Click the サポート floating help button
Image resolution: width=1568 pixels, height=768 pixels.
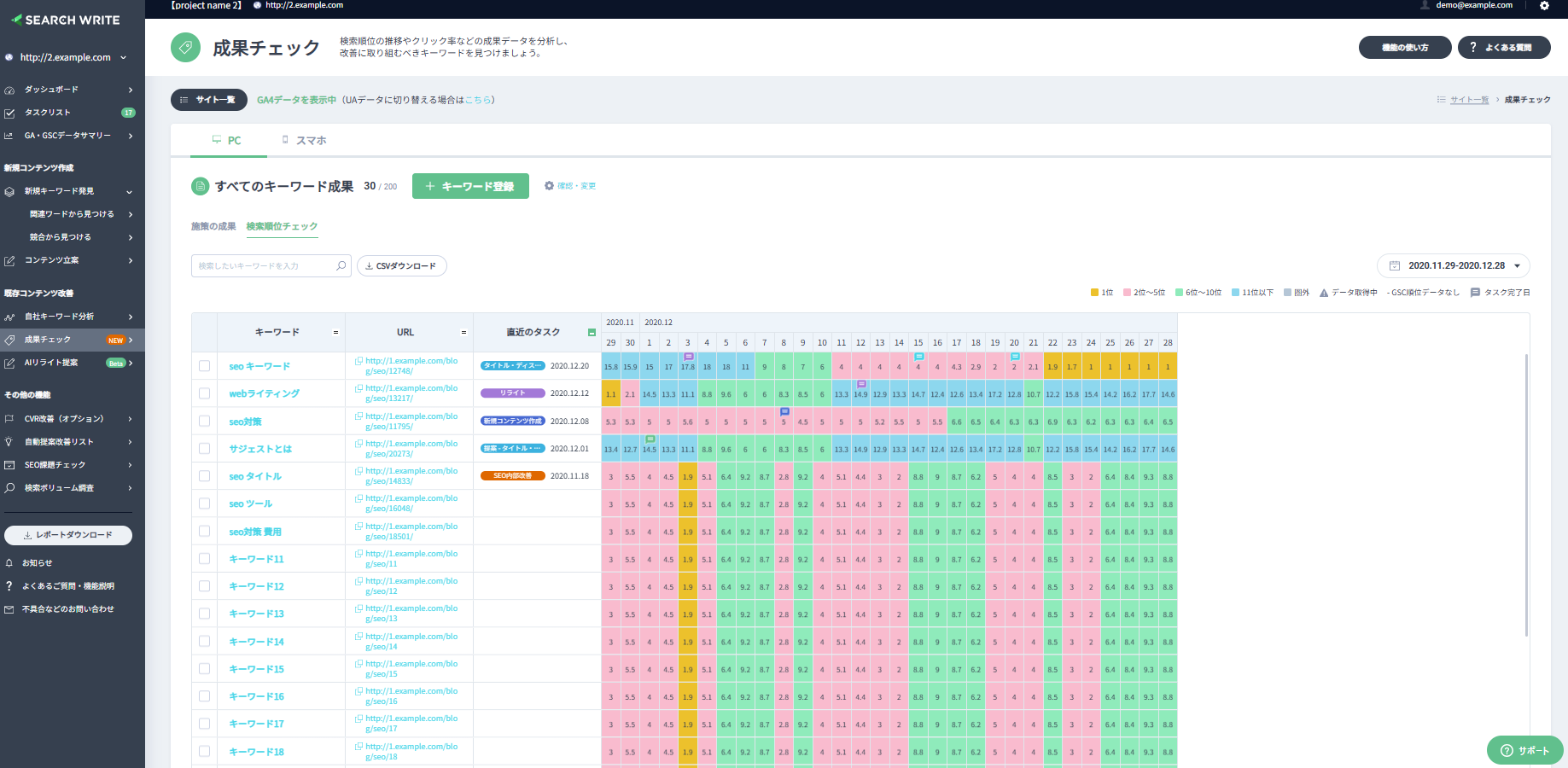(x=1525, y=750)
